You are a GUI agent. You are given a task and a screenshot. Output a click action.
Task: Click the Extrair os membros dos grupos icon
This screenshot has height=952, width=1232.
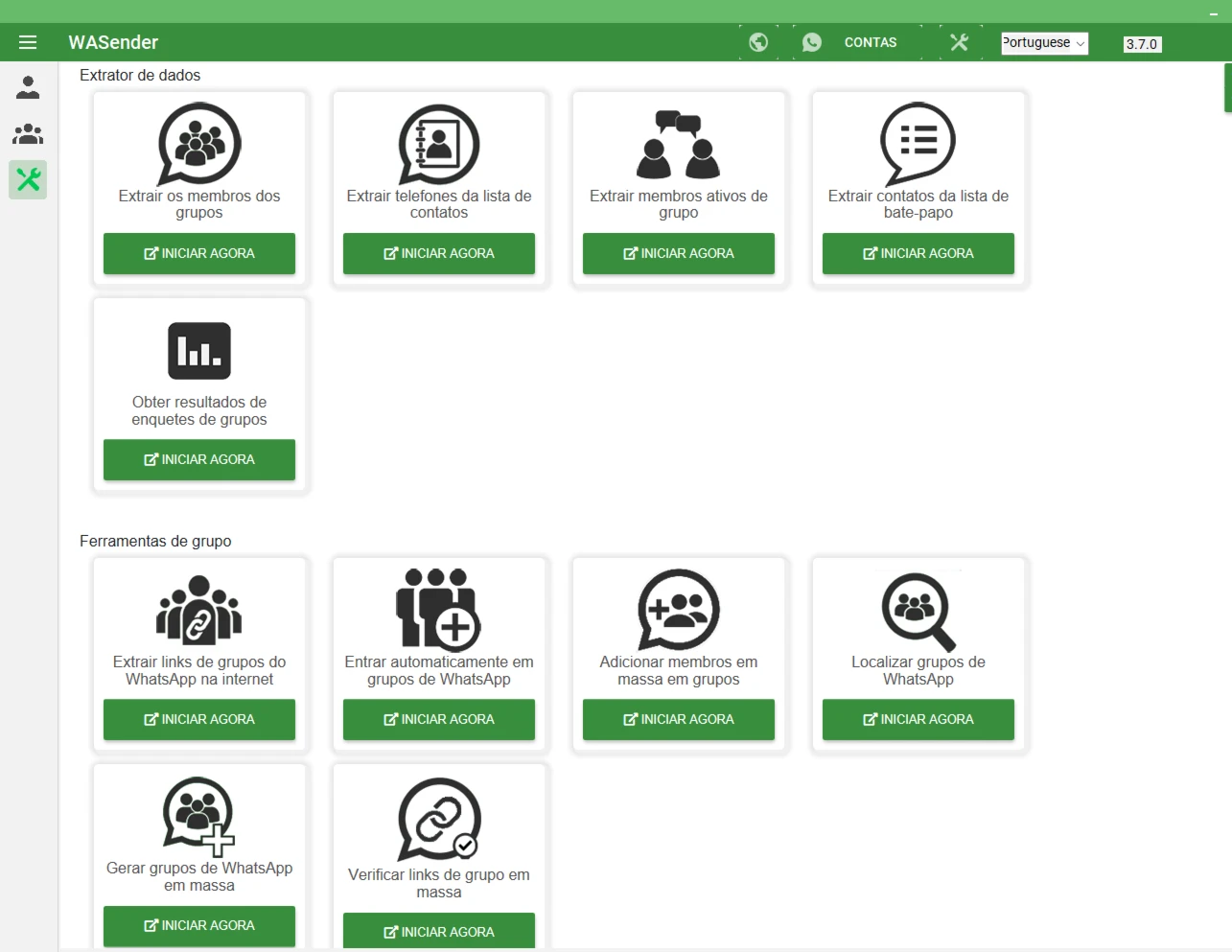pos(199,144)
